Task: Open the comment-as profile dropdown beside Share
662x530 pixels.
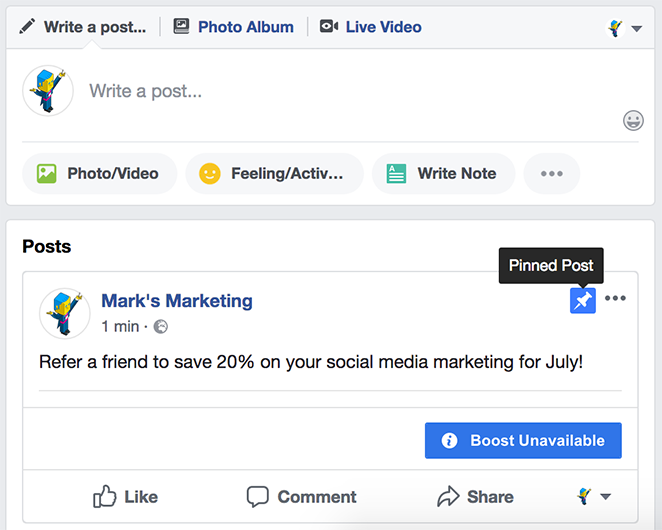Action: pyautogui.click(x=594, y=497)
